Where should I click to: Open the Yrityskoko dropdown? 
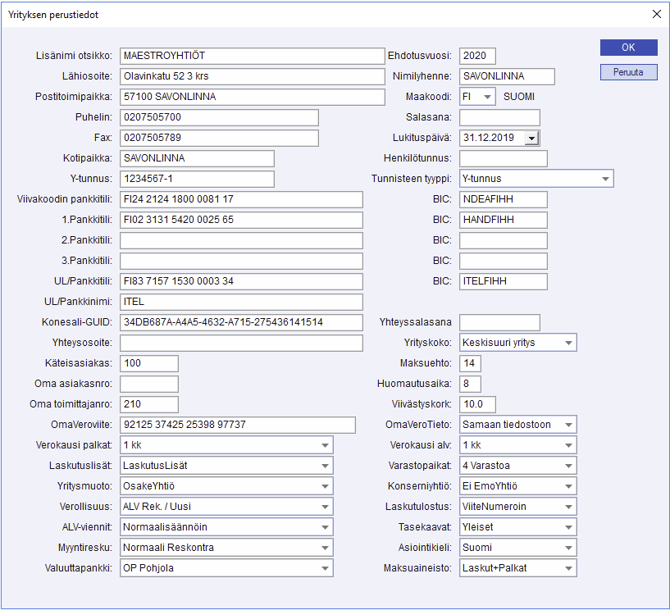tap(568, 343)
